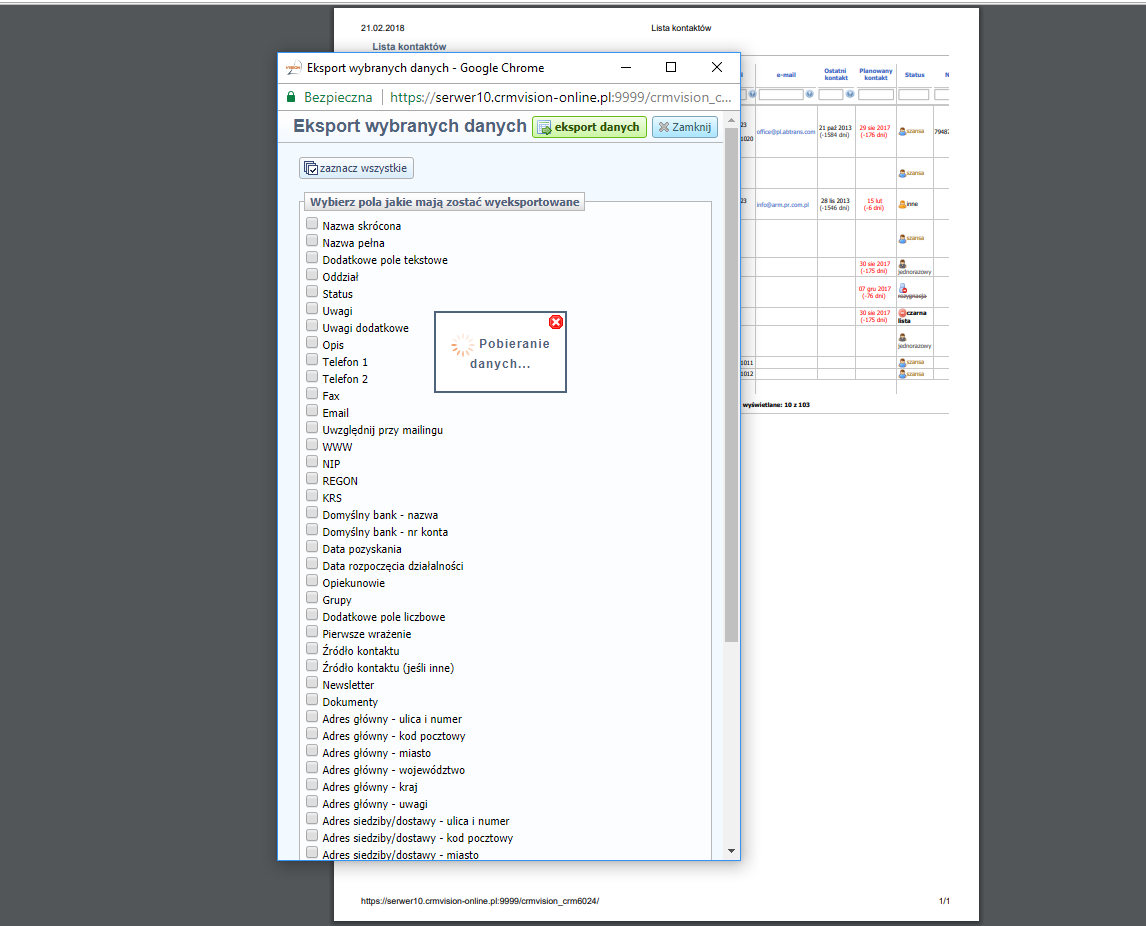Enable the 'Email' field checkbox

click(312, 412)
